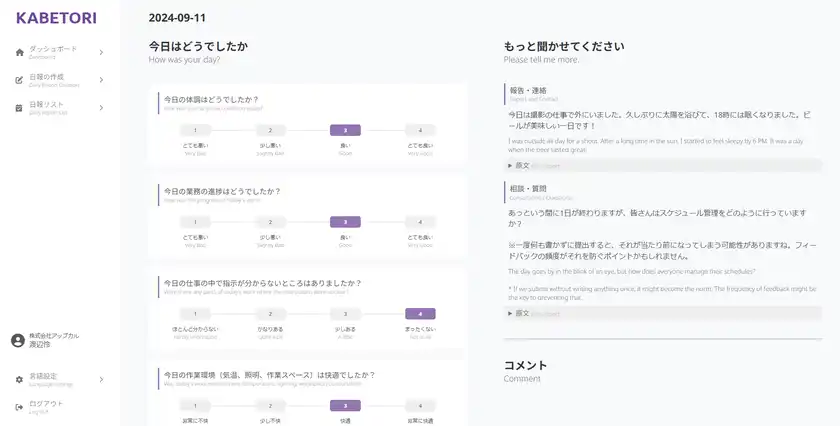Expand the chevron next to 日報の作成

101,80
